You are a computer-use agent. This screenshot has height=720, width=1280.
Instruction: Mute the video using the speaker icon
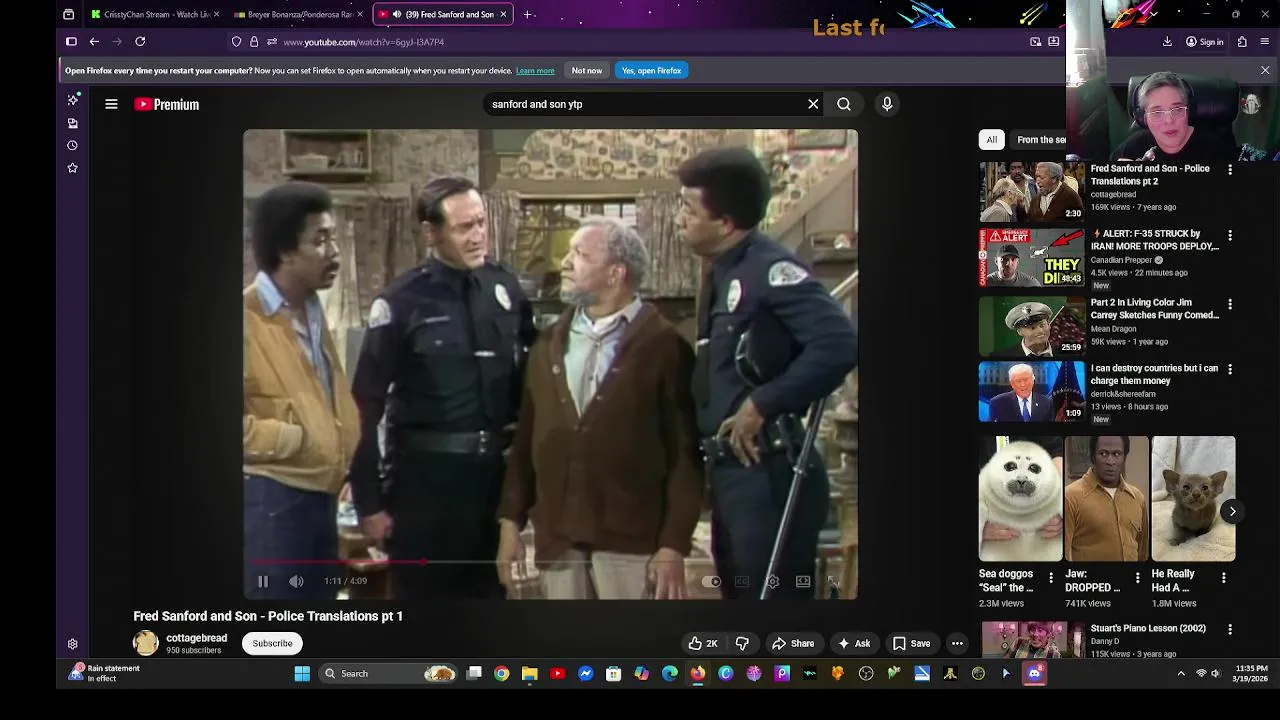pyautogui.click(x=296, y=581)
